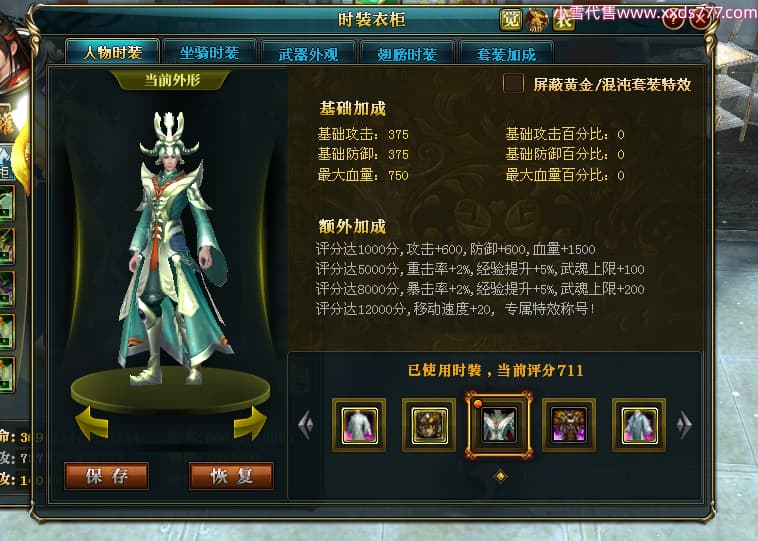Viewport: 758px width, 541px height.
Task: Open the 套装加成 tab
Action: pyautogui.click(x=506, y=53)
